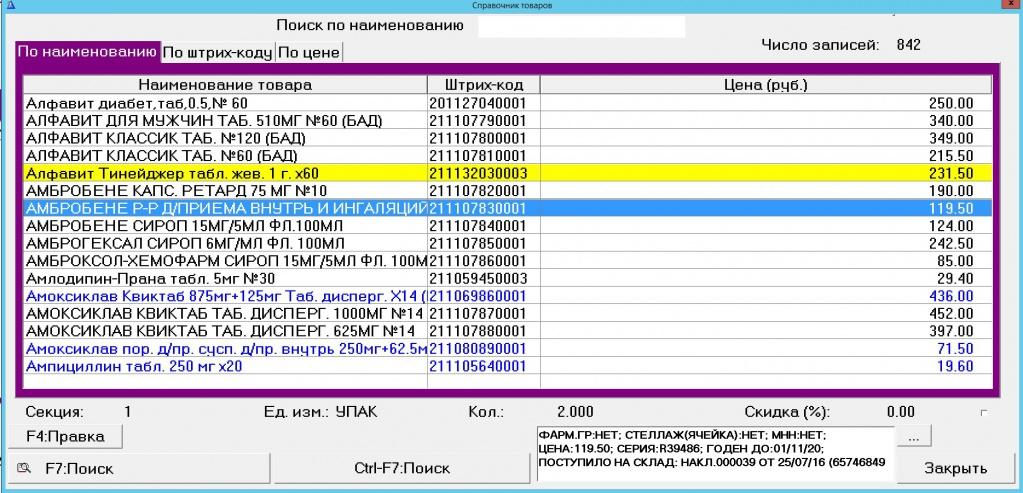This screenshot has height=493, width=1023.
Task: Click price cell 29.40
Action: click(x=766, y=279)
